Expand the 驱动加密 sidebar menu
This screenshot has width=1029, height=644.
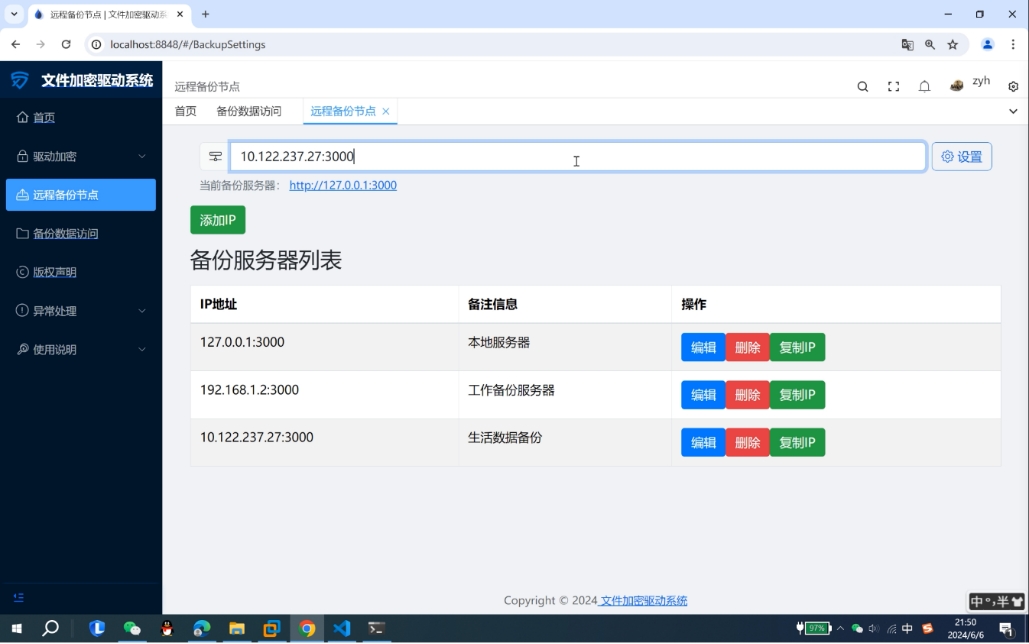point(80,156)
